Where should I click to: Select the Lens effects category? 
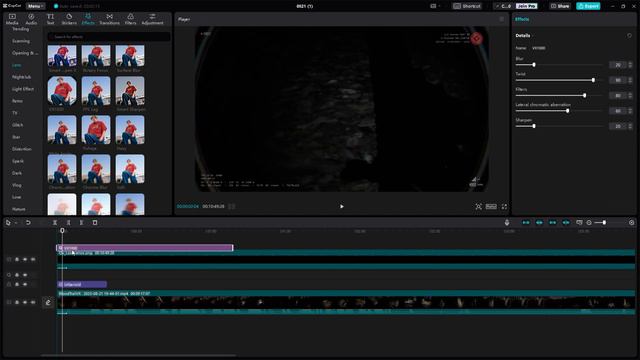tap(17, 65)
